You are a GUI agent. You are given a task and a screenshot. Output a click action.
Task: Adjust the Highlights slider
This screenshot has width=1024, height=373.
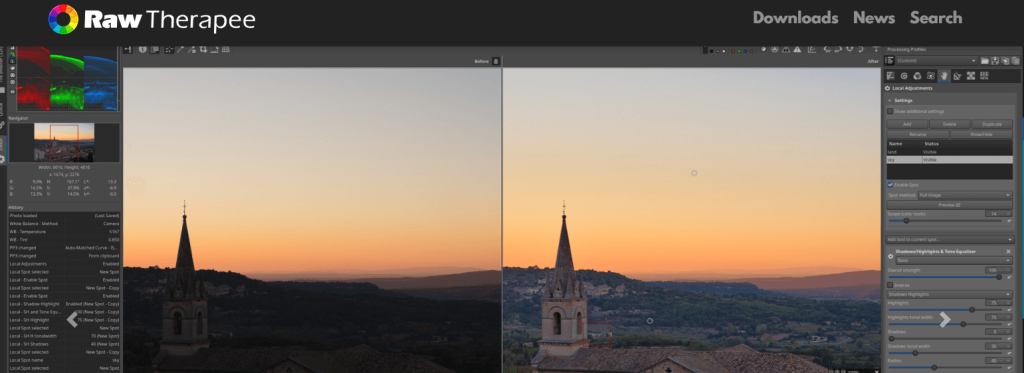[x=945, y=310]
